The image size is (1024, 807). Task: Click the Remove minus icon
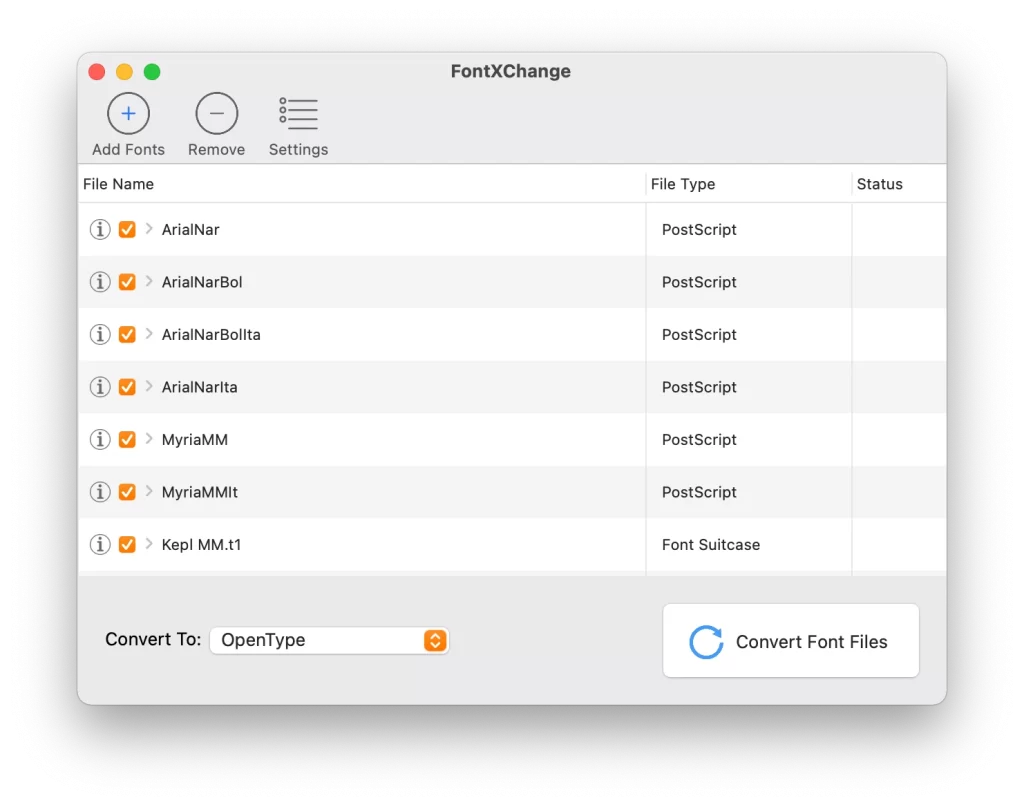[x=216, y=114]
